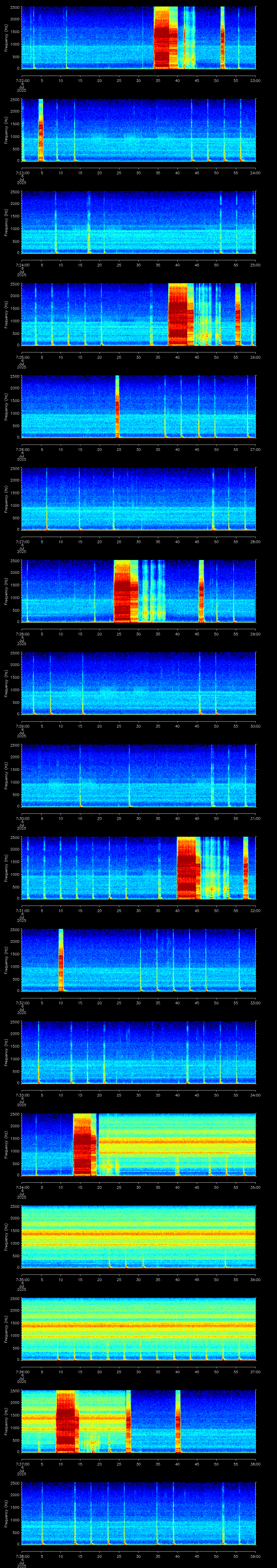Click the 32:00 end label on the 7:31:00 axis
The height and width of the screenshot is (1568, 277).
(256, 910)
